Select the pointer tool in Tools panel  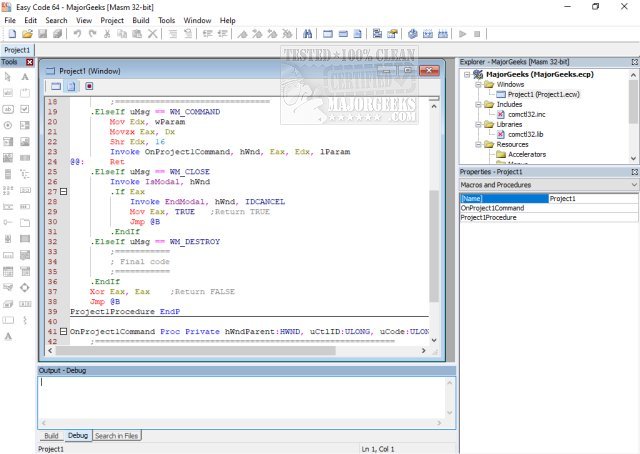(x=8, y=77)
